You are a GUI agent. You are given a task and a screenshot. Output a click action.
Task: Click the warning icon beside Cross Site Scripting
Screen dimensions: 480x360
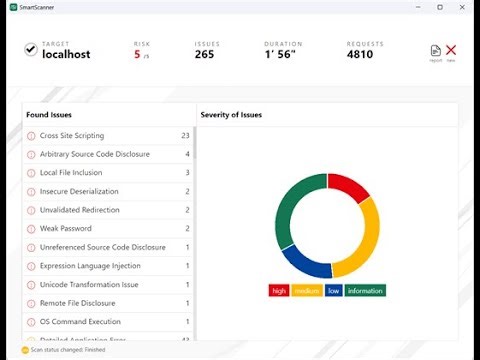tap(31, 136)
